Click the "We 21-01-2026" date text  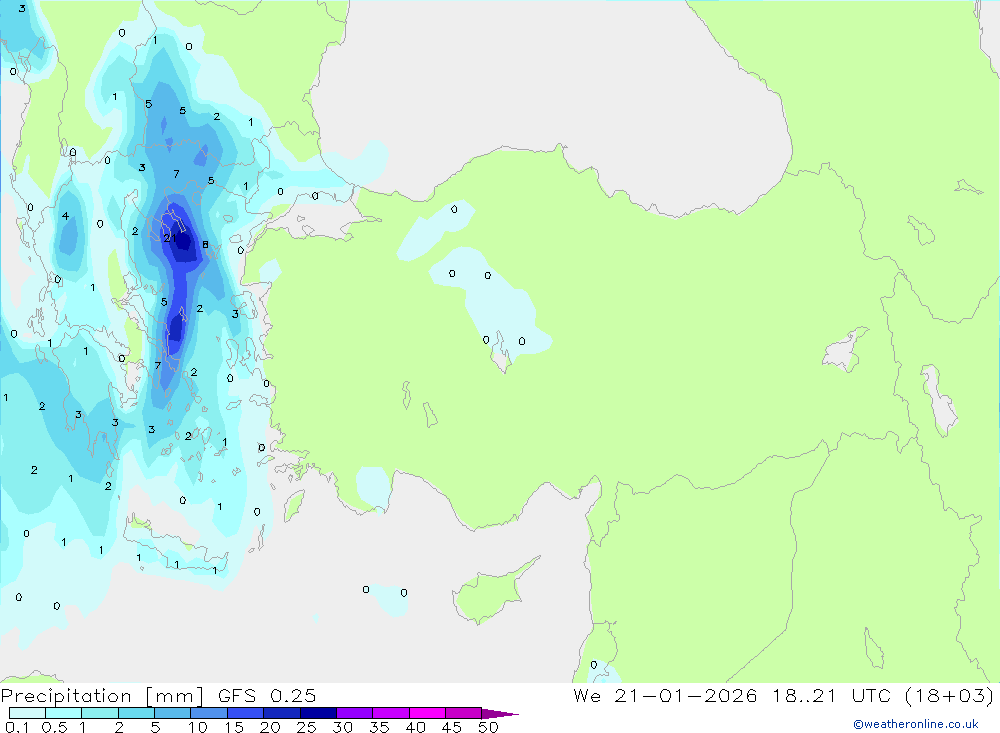(x=665, y=696)
